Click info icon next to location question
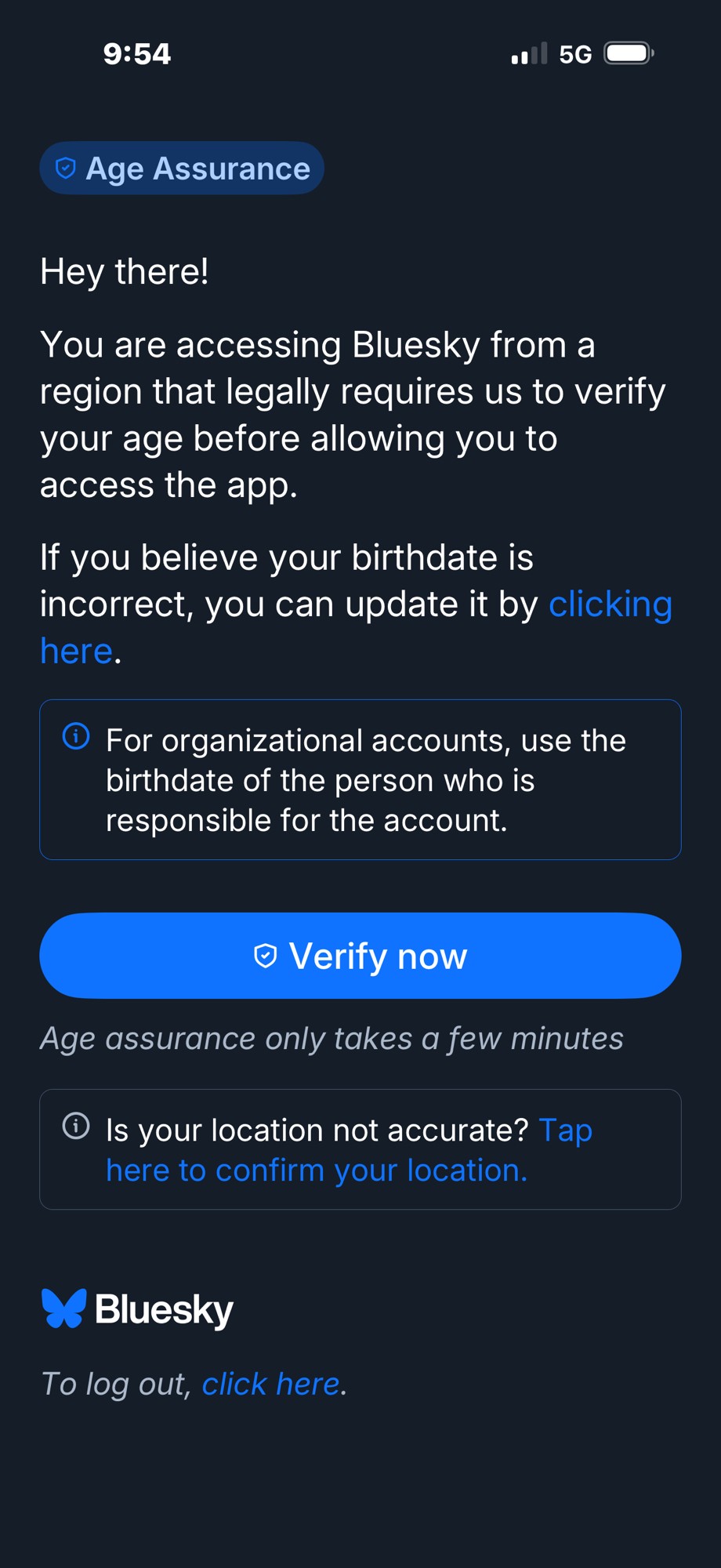Image resolution: width=721 pixels, height=1568 pixels. click(76, 1126)
